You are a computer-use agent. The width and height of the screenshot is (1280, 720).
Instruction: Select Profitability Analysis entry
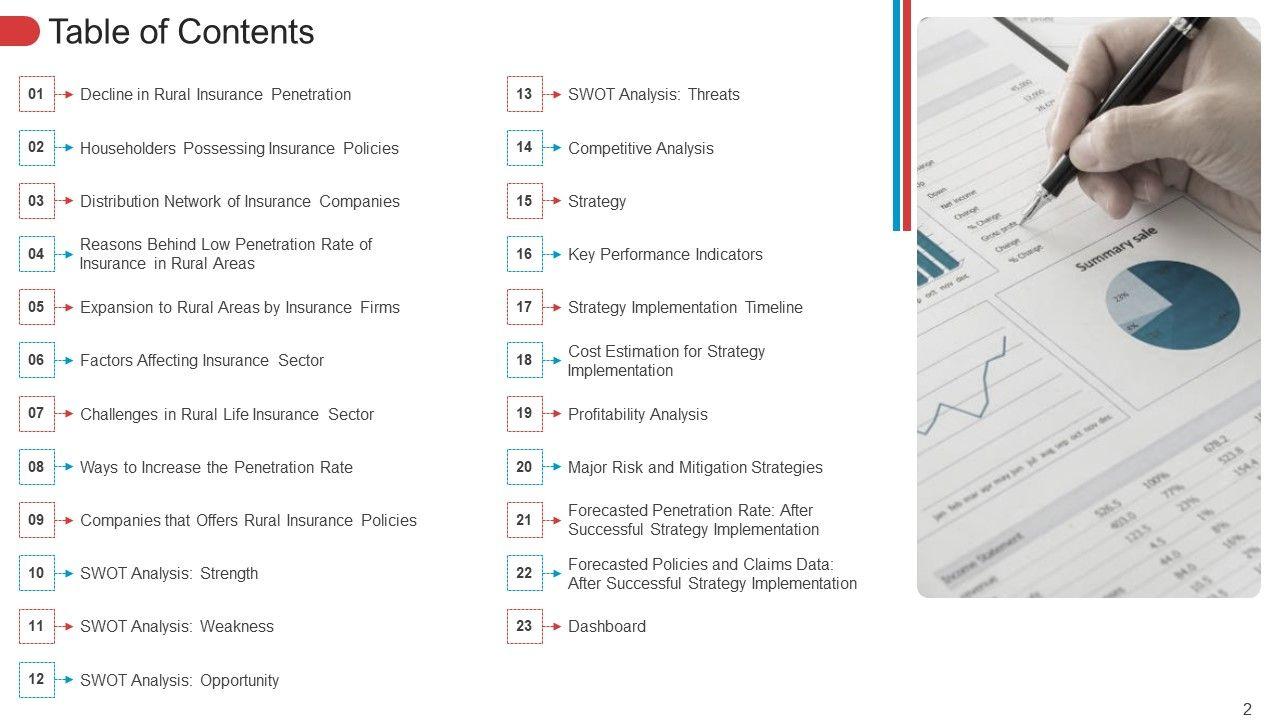tap(638, 414)
